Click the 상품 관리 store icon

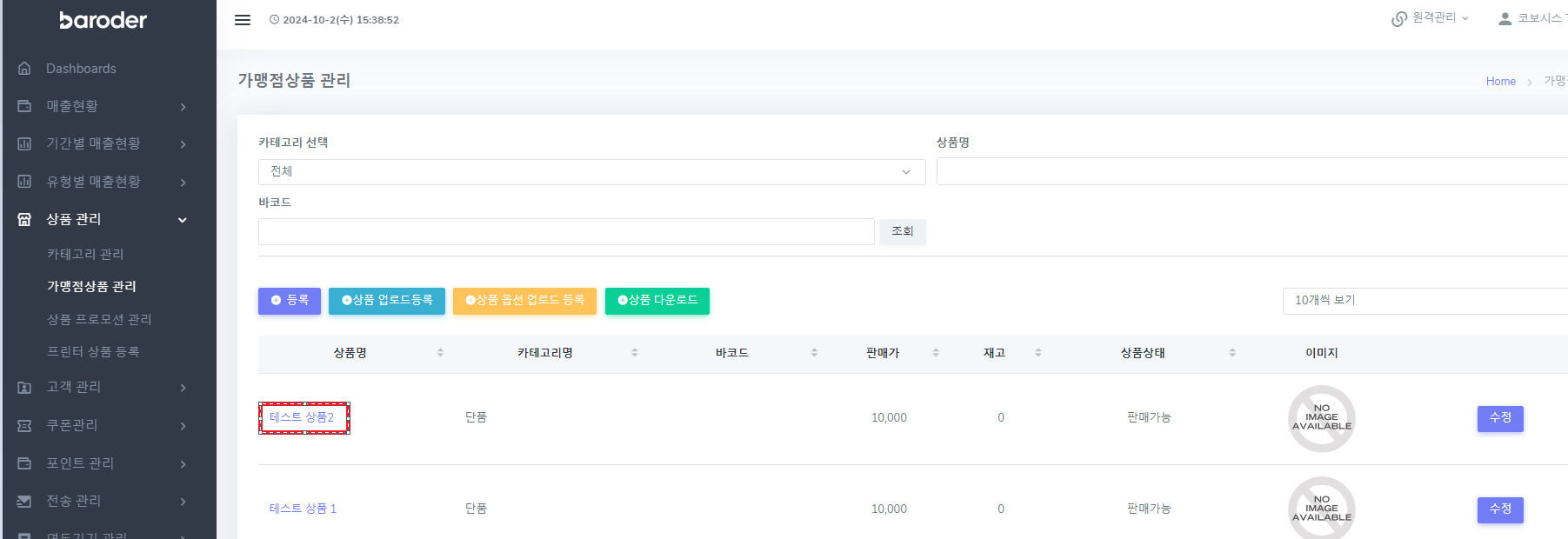tap(24, 219)
